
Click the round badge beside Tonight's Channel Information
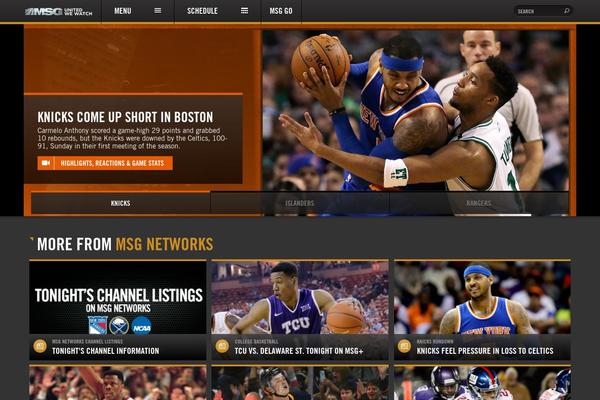click(x=40, y=346)
